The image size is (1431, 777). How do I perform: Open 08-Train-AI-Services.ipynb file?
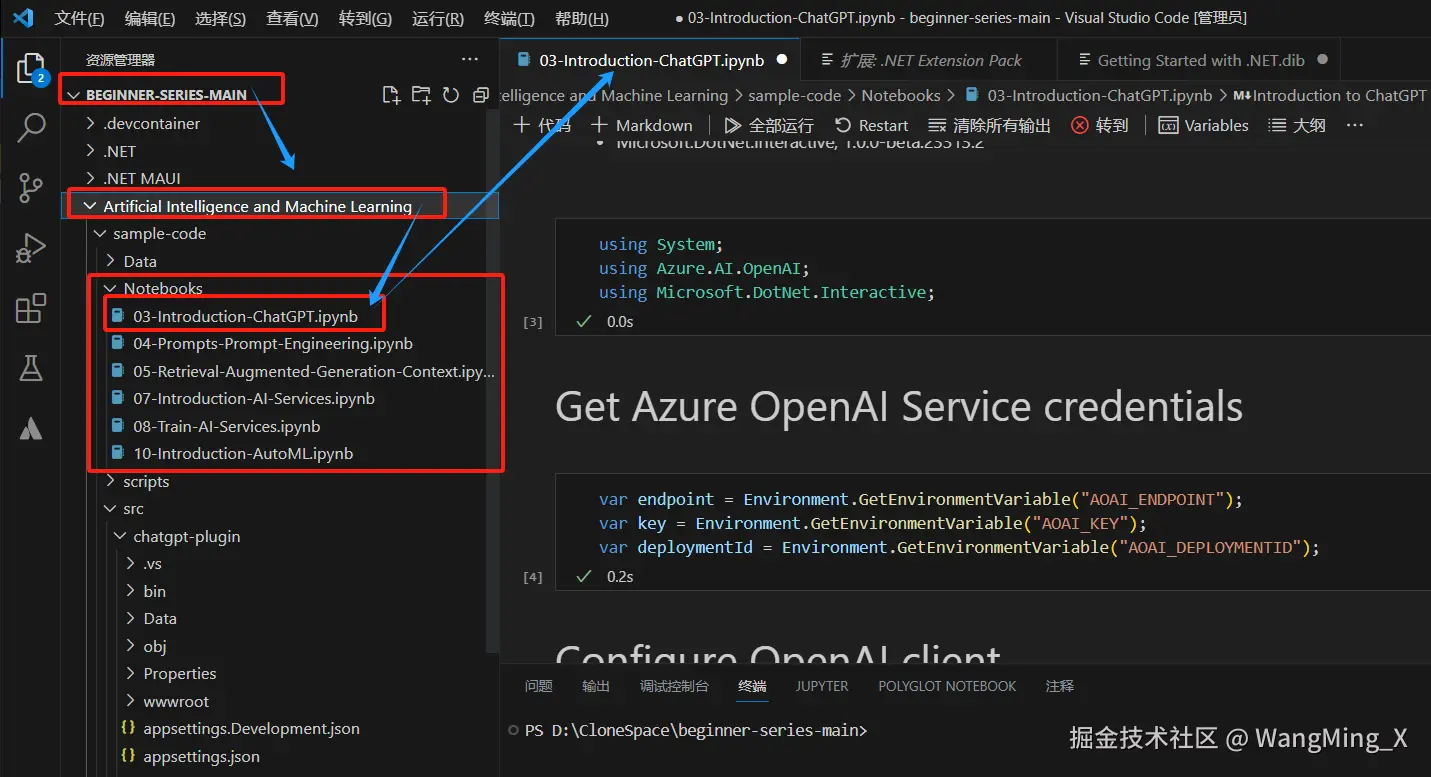tap(226, 426)
